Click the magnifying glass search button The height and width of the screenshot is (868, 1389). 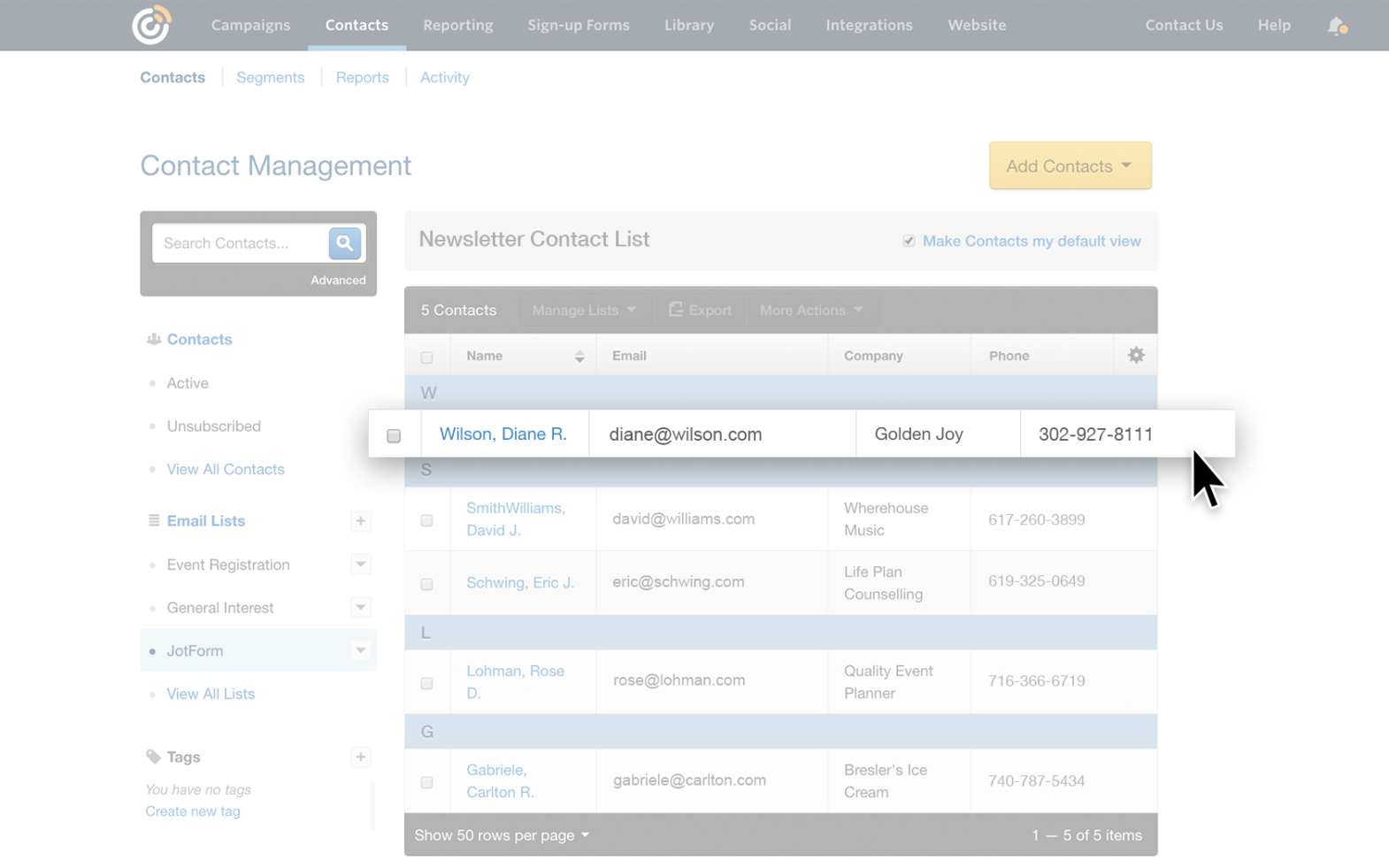344,242
